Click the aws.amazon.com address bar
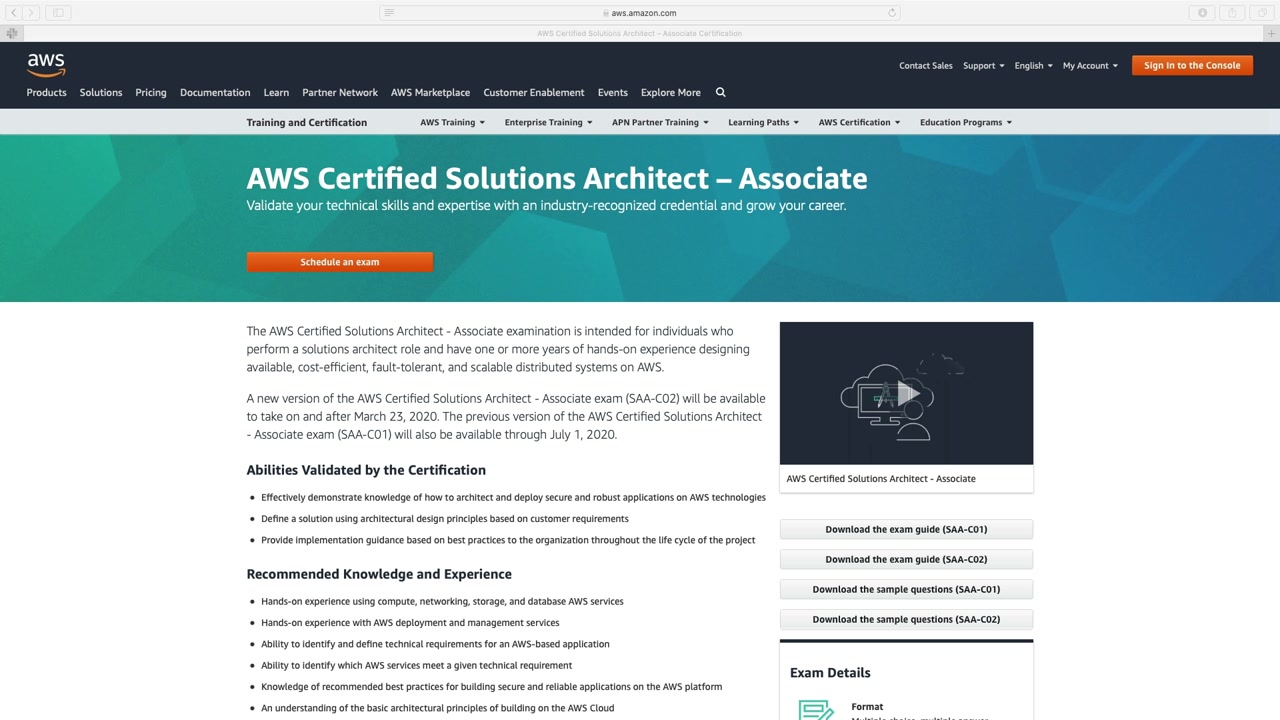 (640, 13)
